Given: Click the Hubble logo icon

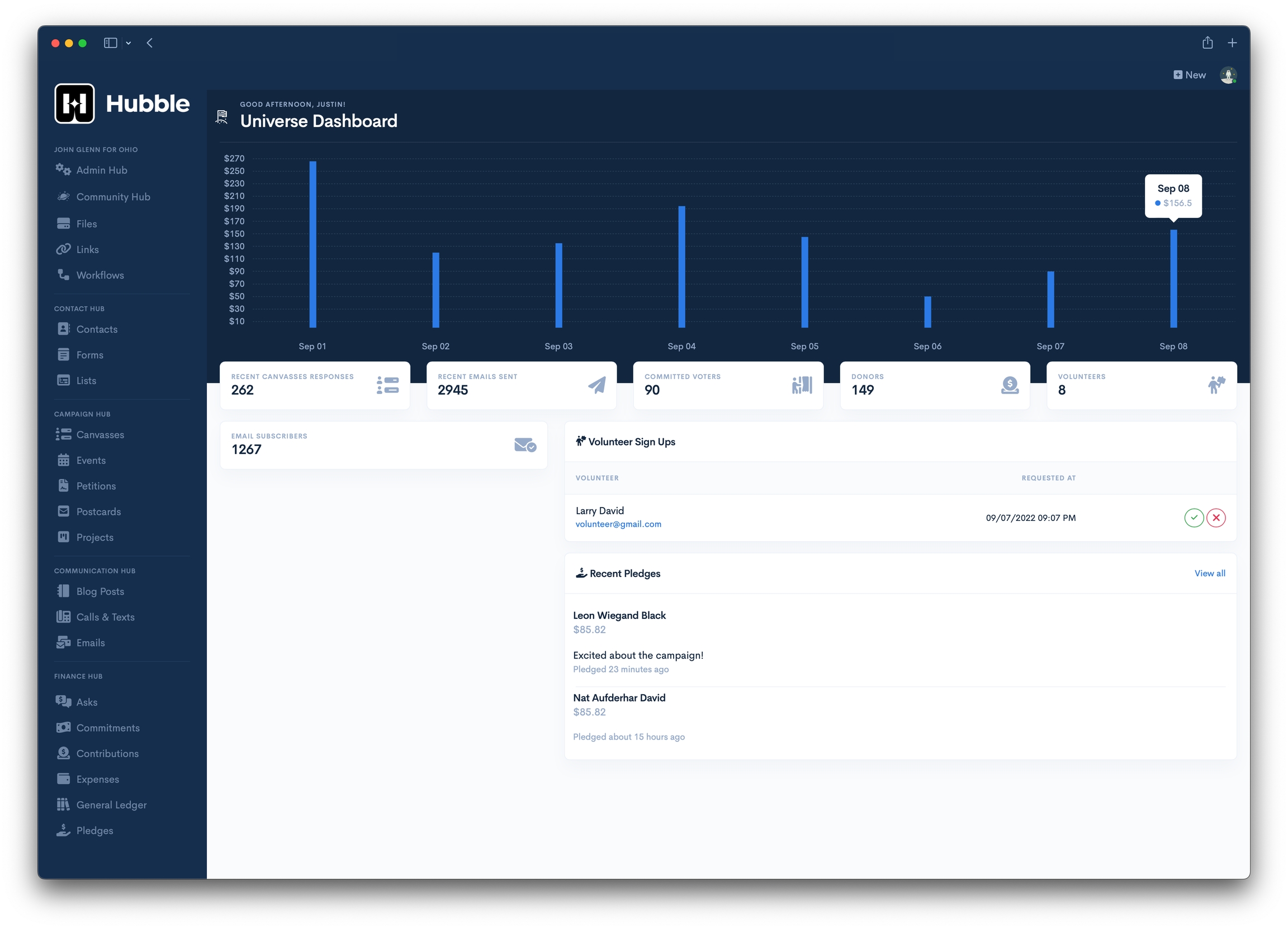Looking at the screenshot, I should [x=74, y=103].
